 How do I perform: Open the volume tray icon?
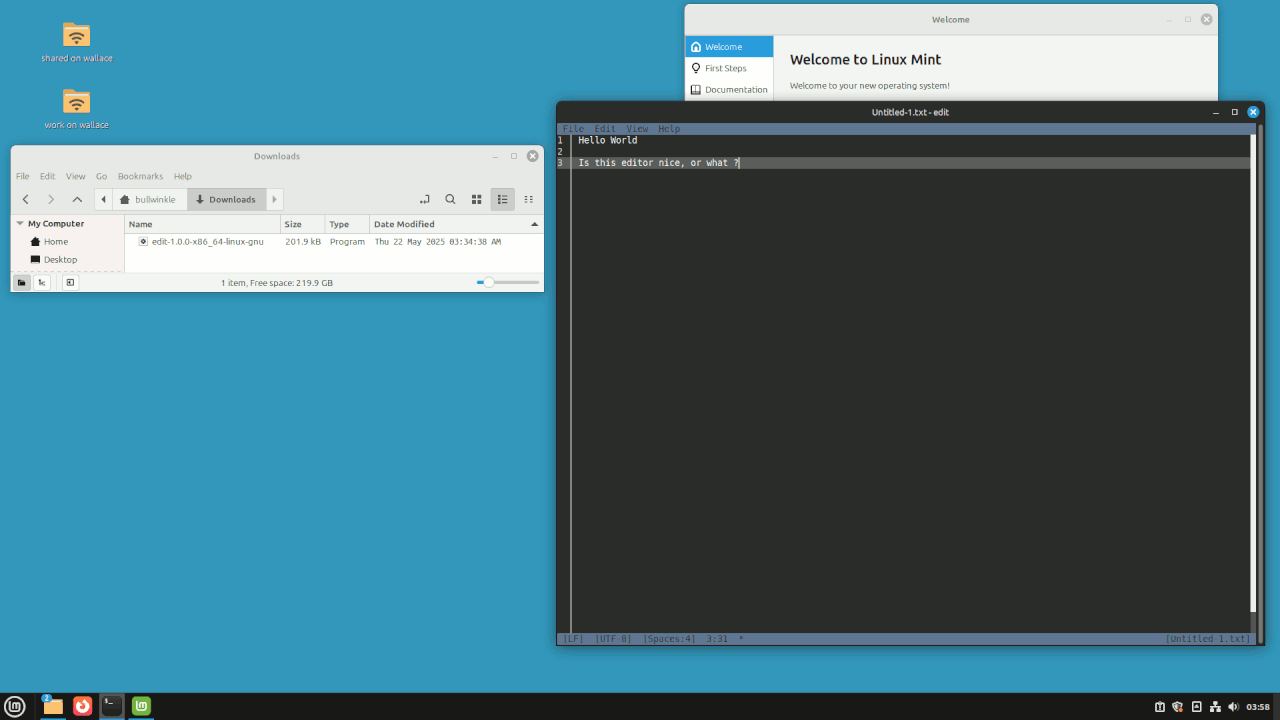pyautogui.click(x=1233, y=707)
